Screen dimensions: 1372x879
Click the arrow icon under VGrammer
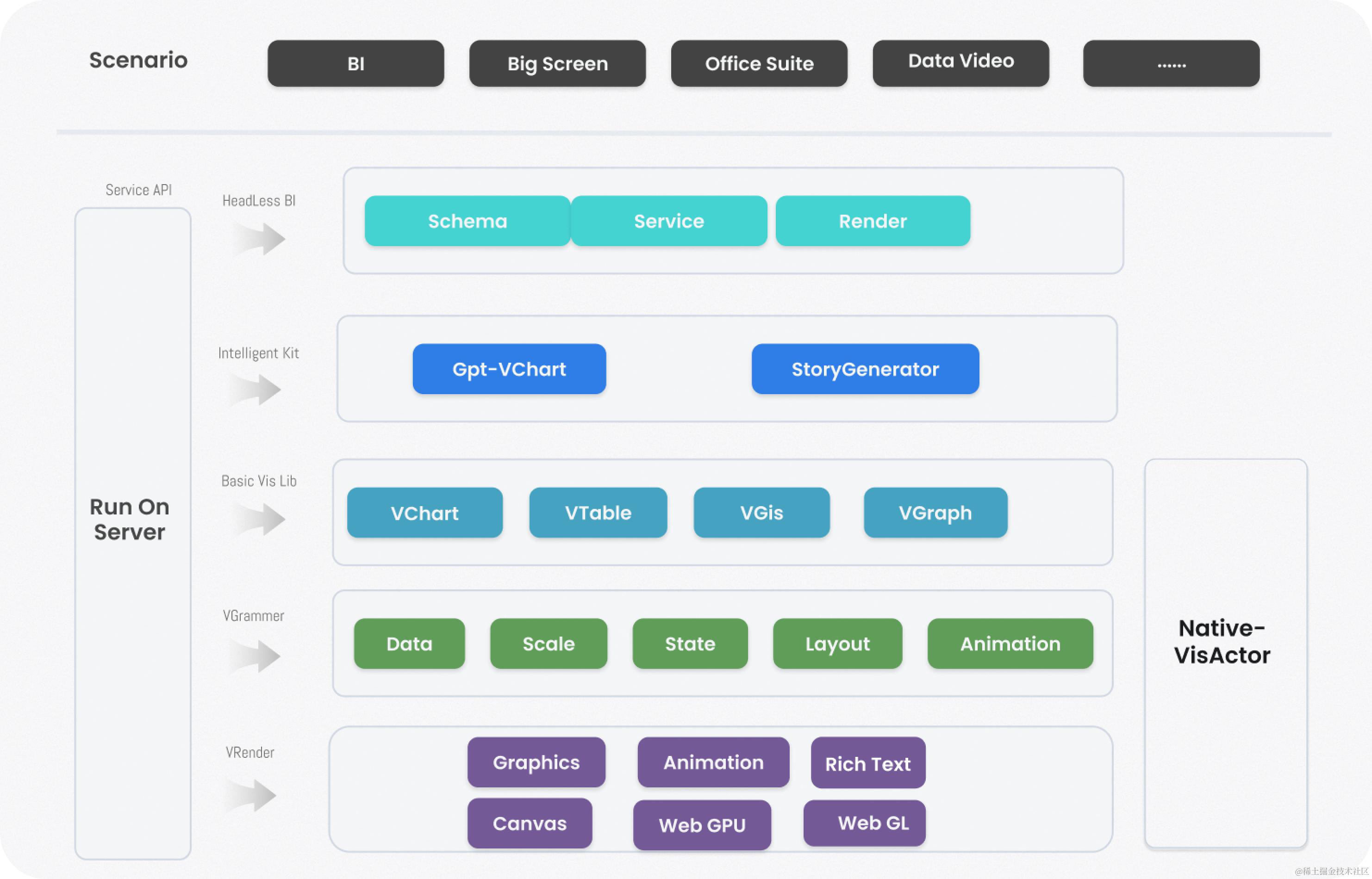[x=255, y=656]
